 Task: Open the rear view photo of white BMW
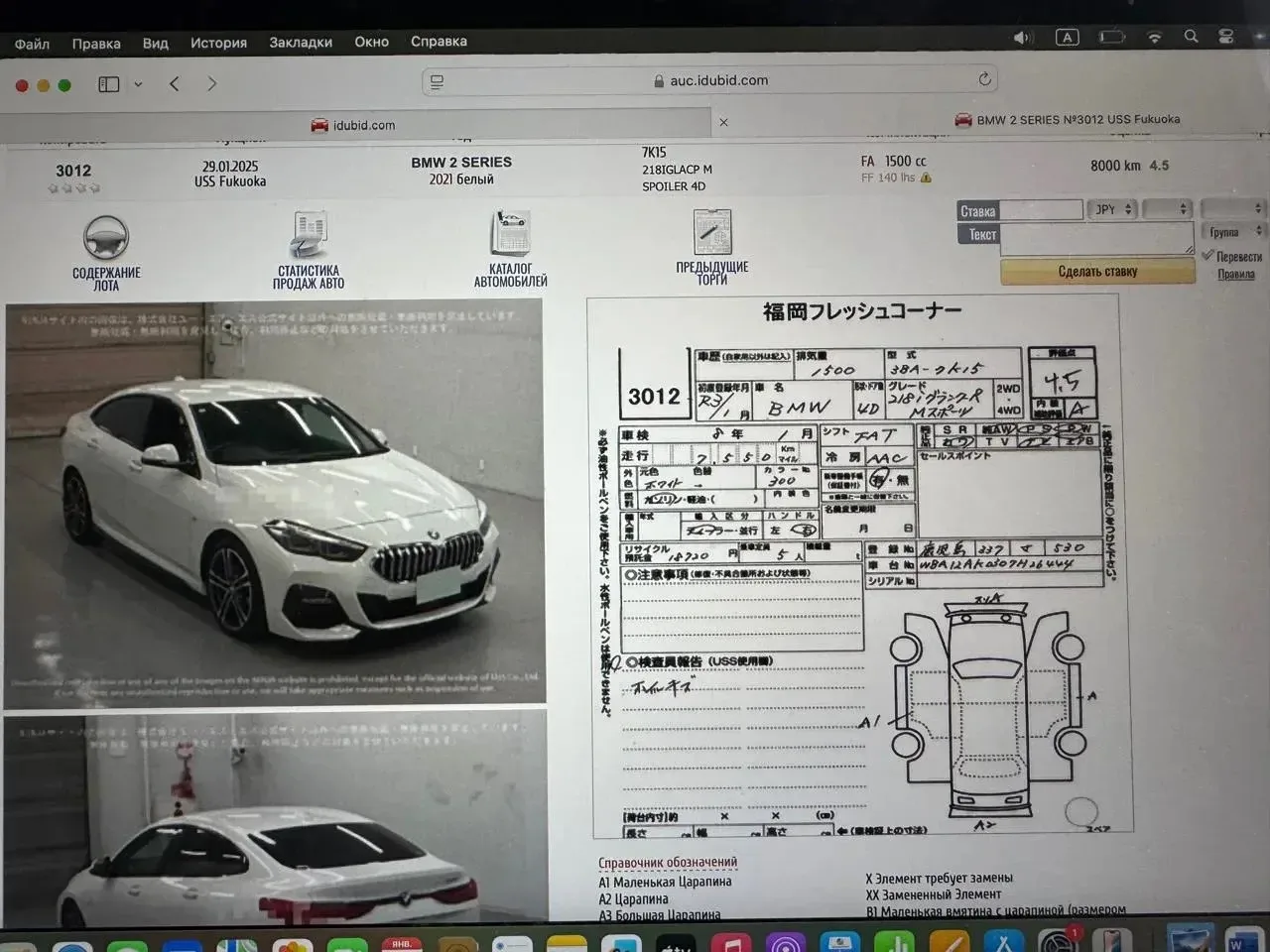(275, 818)
